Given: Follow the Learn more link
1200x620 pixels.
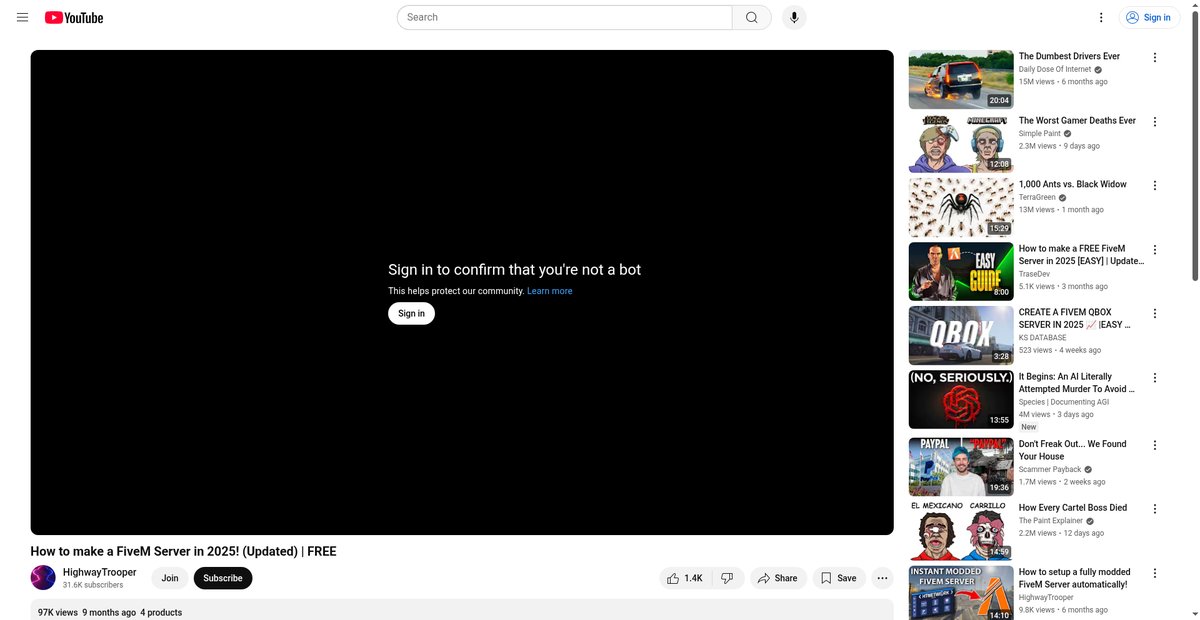Looking at the screenshot, I should click(x=550, y=291).
